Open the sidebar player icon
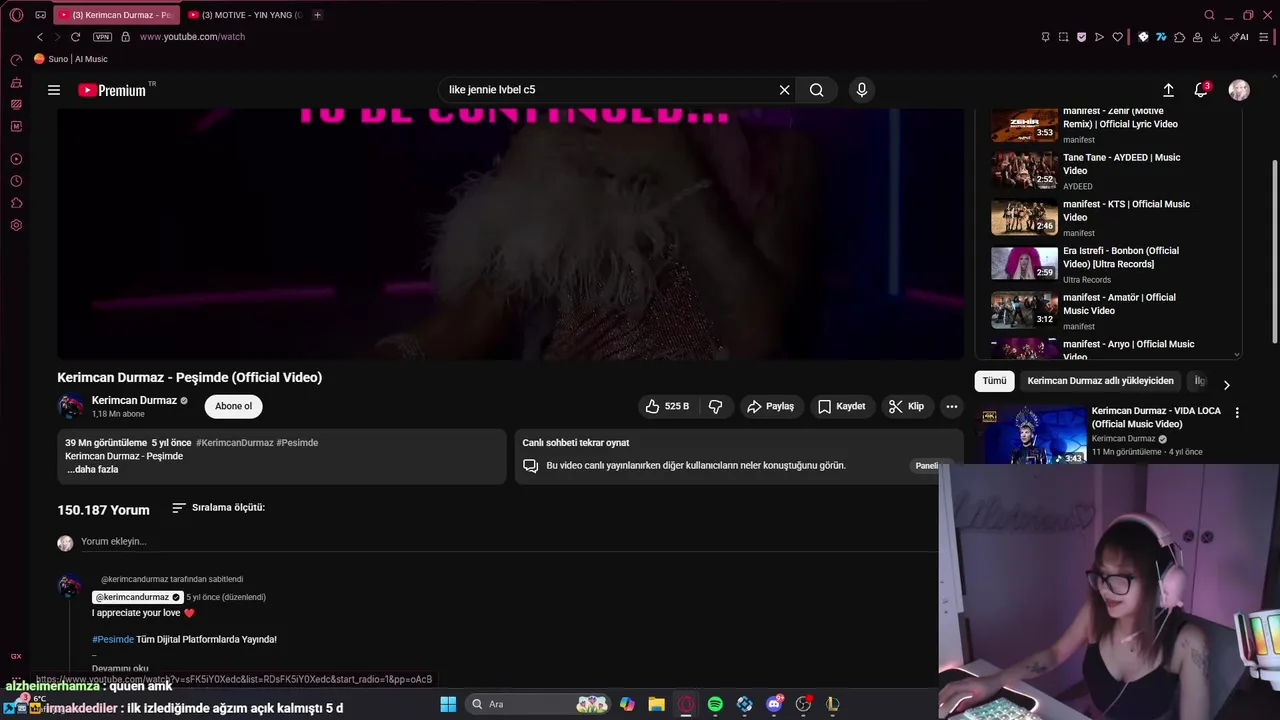This screenshot has height=720, width=1280. tap(16, 159)
